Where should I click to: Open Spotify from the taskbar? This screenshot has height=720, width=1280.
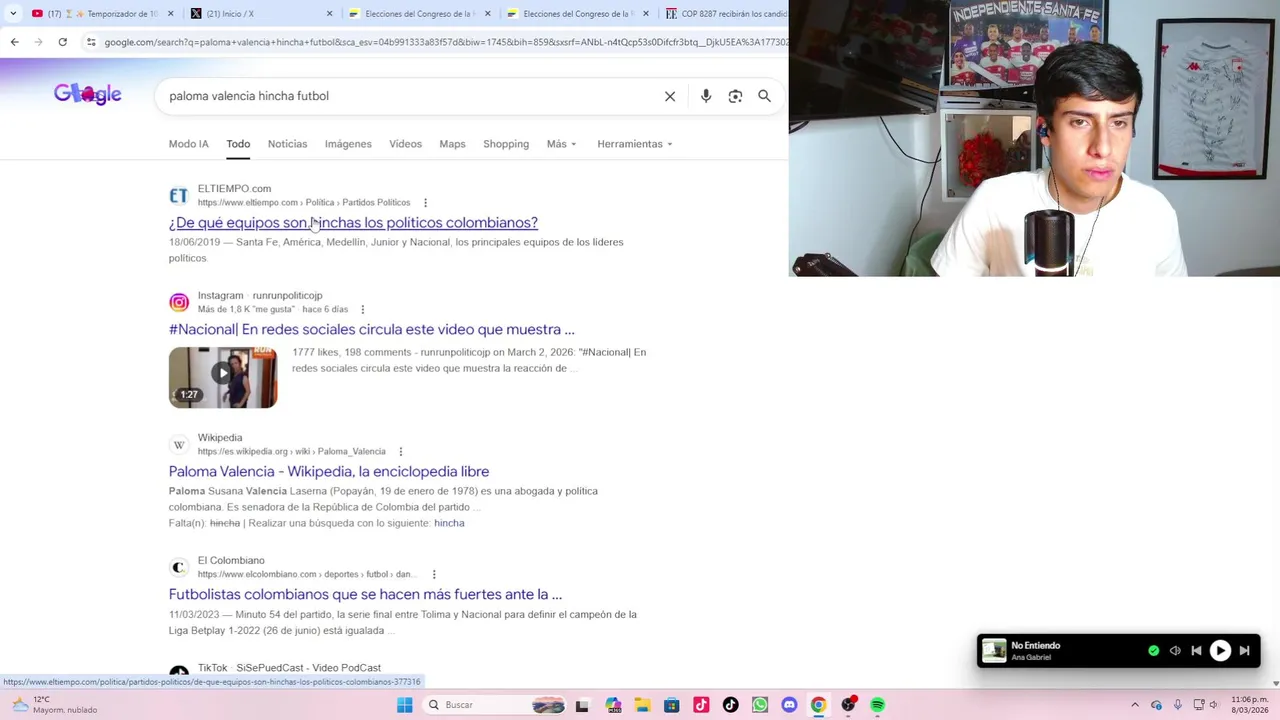(x=877, y=705)
